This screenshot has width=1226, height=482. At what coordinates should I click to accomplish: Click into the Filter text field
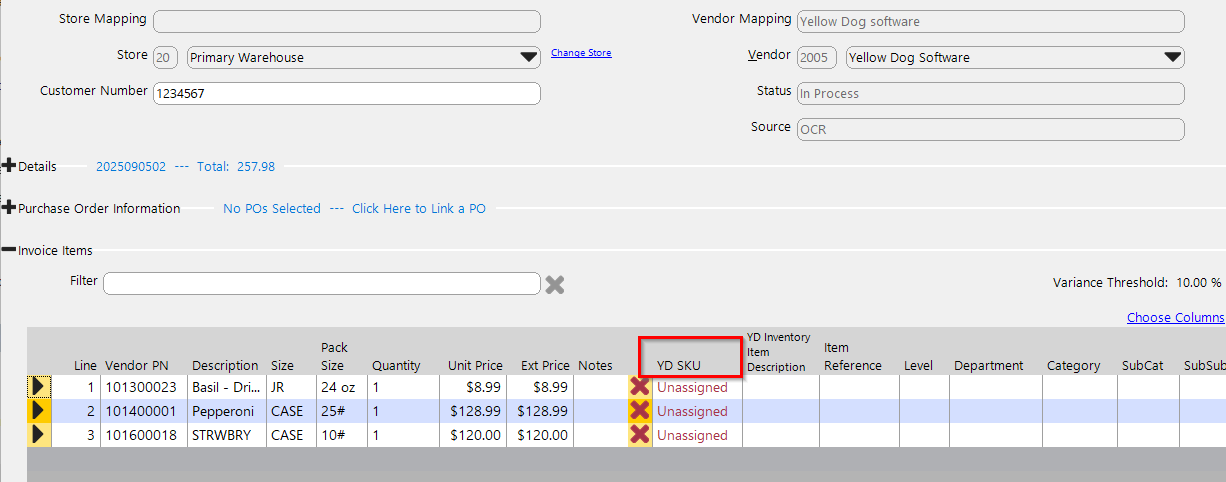pyautogui.click(x=321, y=284)
